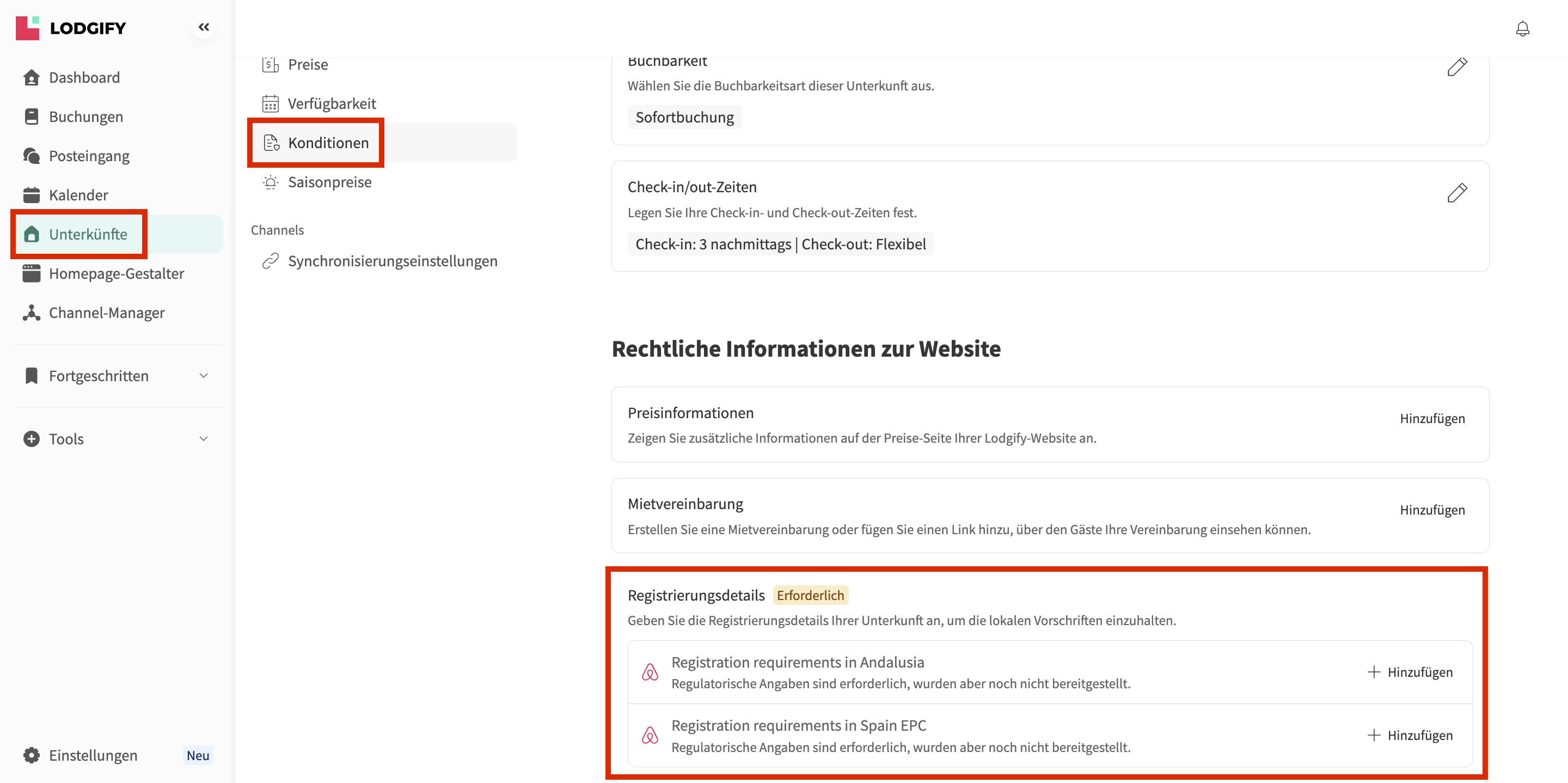Edit Check-in/out-Zeiten with pencil icon
This screenshot has width=1568, height=783.
coord(1456,192)
